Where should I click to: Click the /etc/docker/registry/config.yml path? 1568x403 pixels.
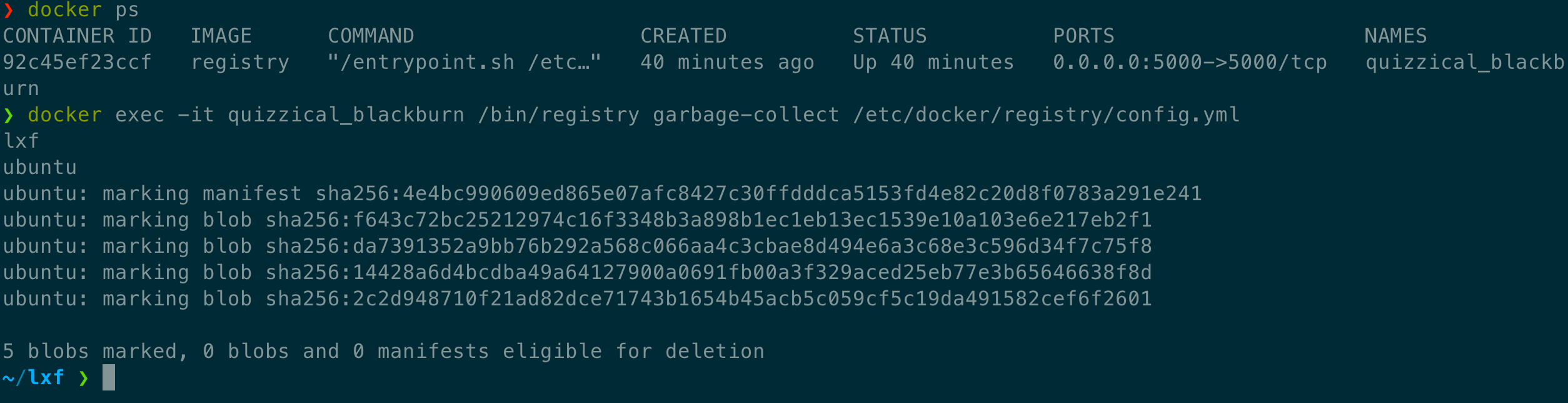click(1046, 115)
